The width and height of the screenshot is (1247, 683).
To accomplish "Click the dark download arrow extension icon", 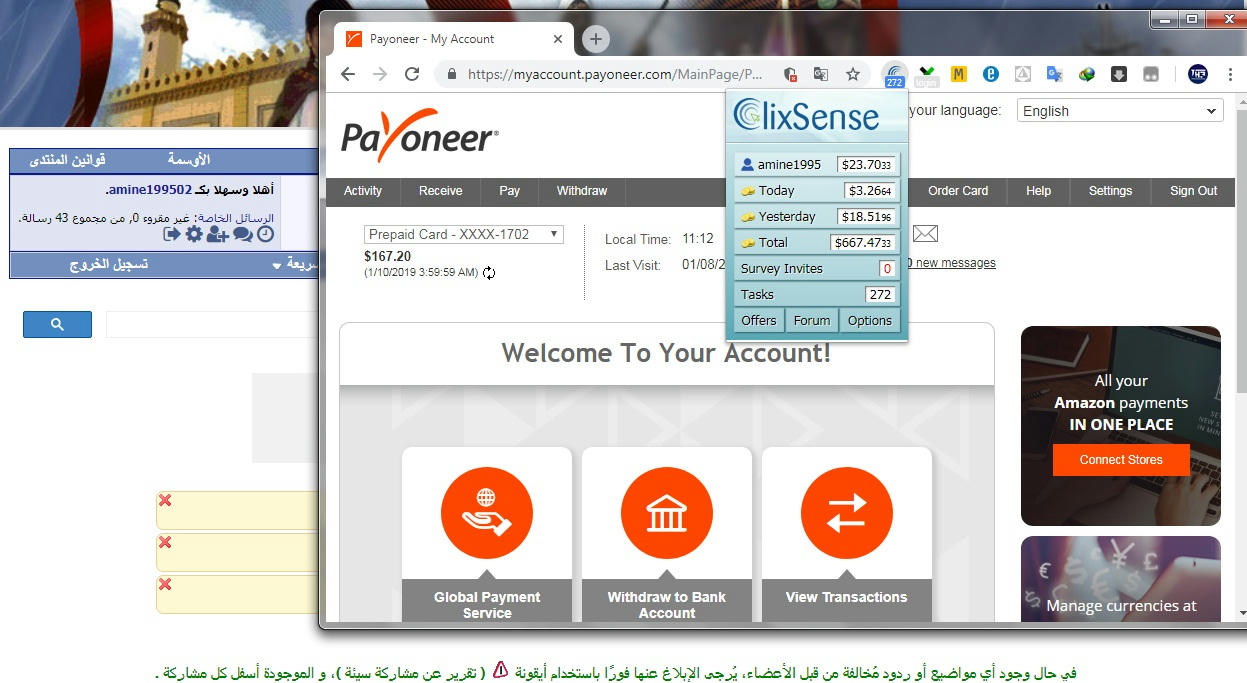I will pos(1119,74).
